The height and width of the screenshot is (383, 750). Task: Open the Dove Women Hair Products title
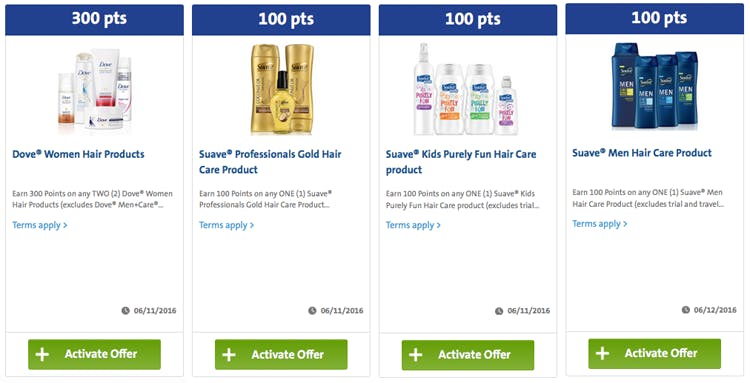pyautogui.click(x=78, y=154)
